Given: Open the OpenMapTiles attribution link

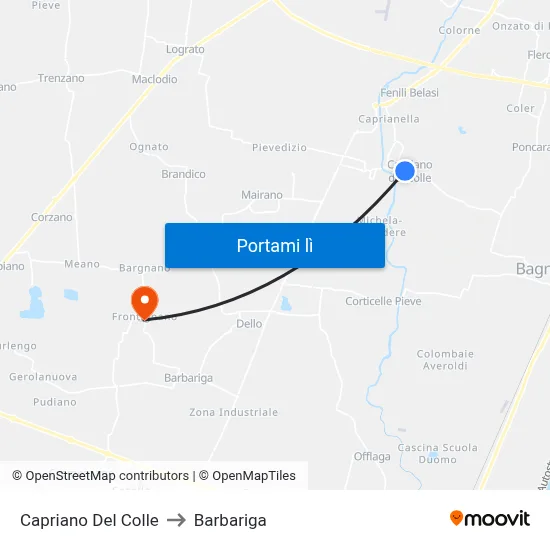Looking at the screenshot, I should coord(247,476).
